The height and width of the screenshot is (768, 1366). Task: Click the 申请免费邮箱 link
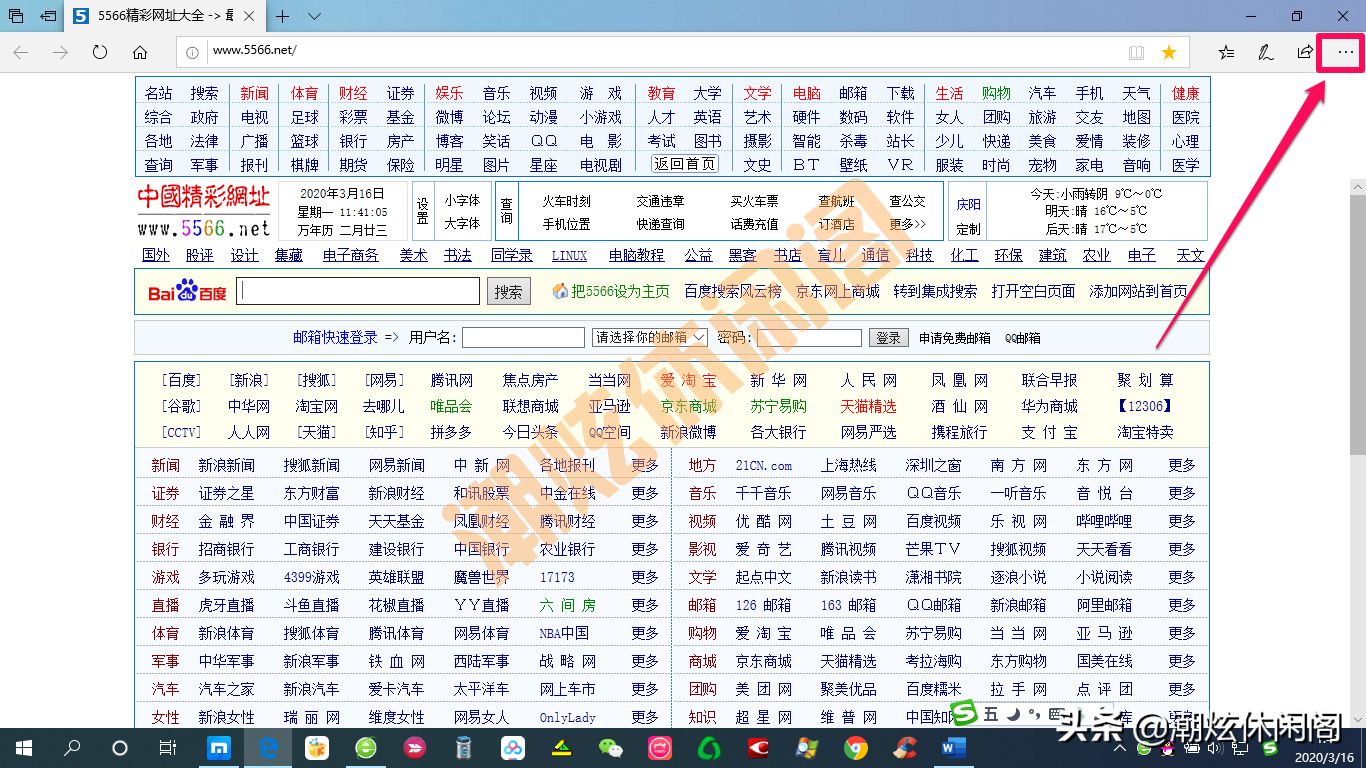click(955, 338)
